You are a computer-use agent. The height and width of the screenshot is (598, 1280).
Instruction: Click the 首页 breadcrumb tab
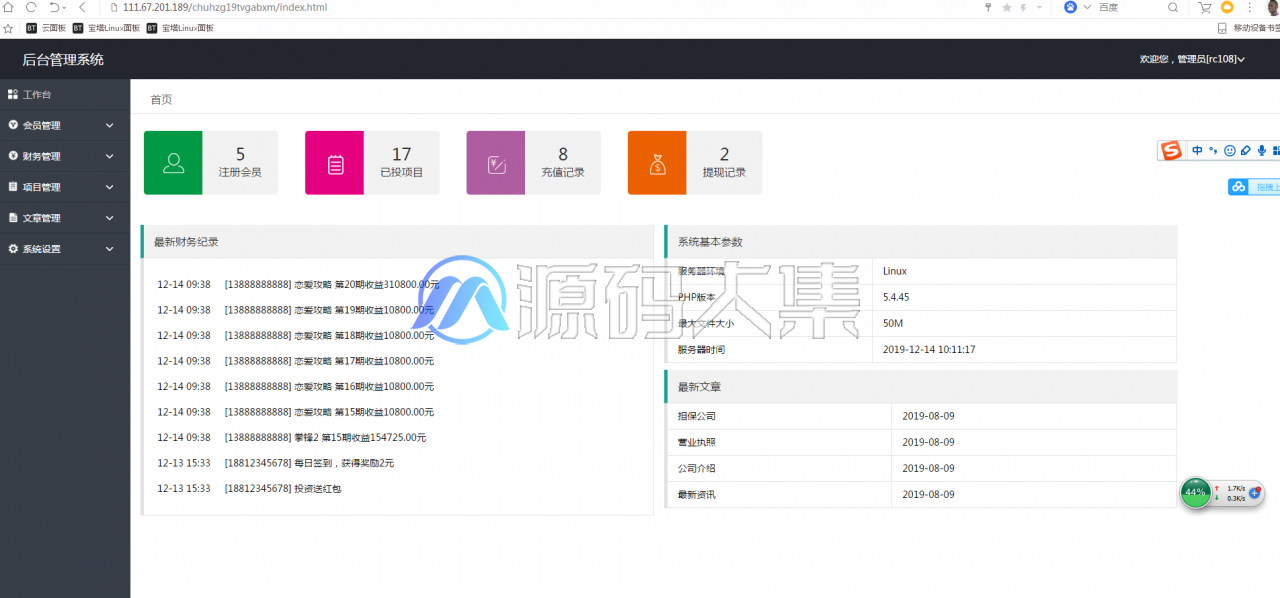coord(161,99)
